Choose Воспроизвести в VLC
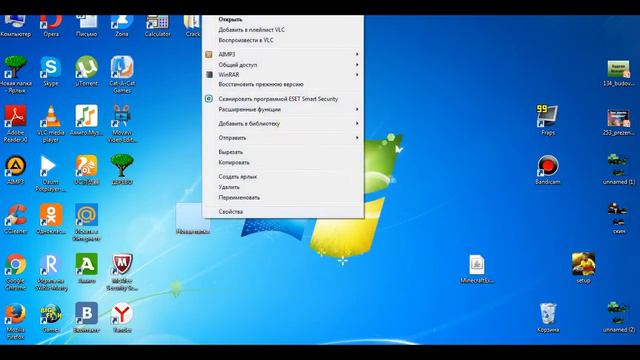The width and height of the screenshot is (640, 360). [x=282, y=40]
